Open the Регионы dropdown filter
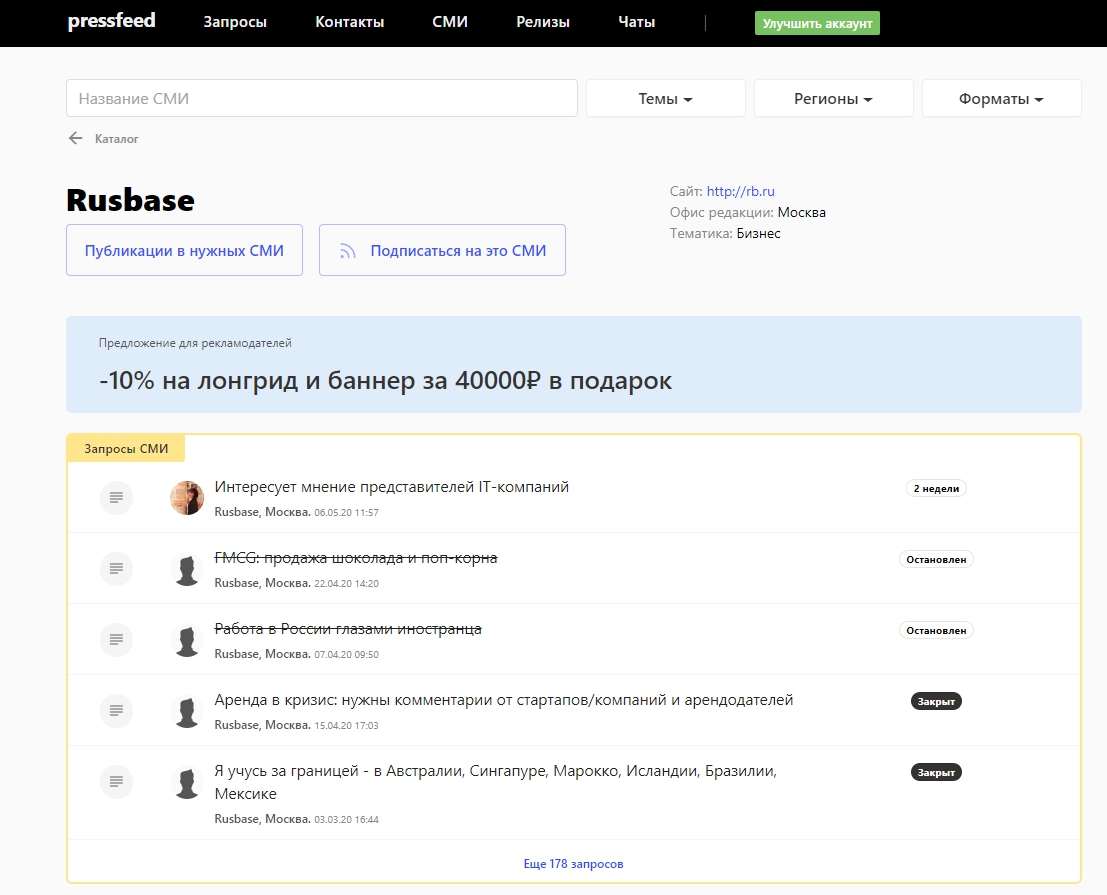Viewport: 1107px width, 895px height. pos(833,99)
